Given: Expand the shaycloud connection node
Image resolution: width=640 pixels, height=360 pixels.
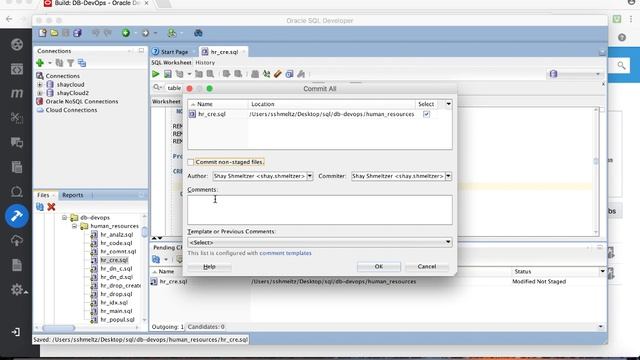Looking at the screenshot, I should (40, 84).
